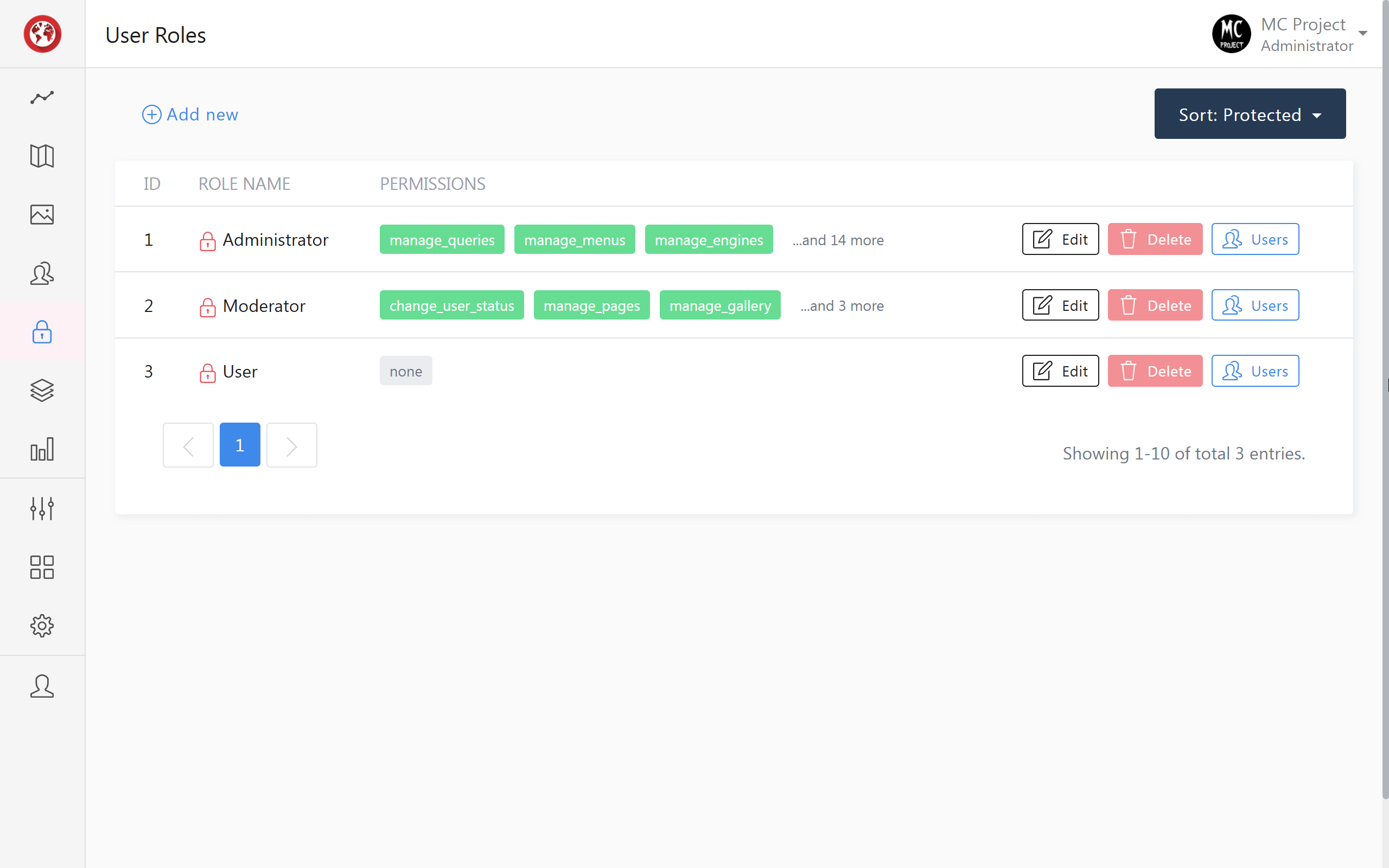Delete the User role

tap(1155, 371)
